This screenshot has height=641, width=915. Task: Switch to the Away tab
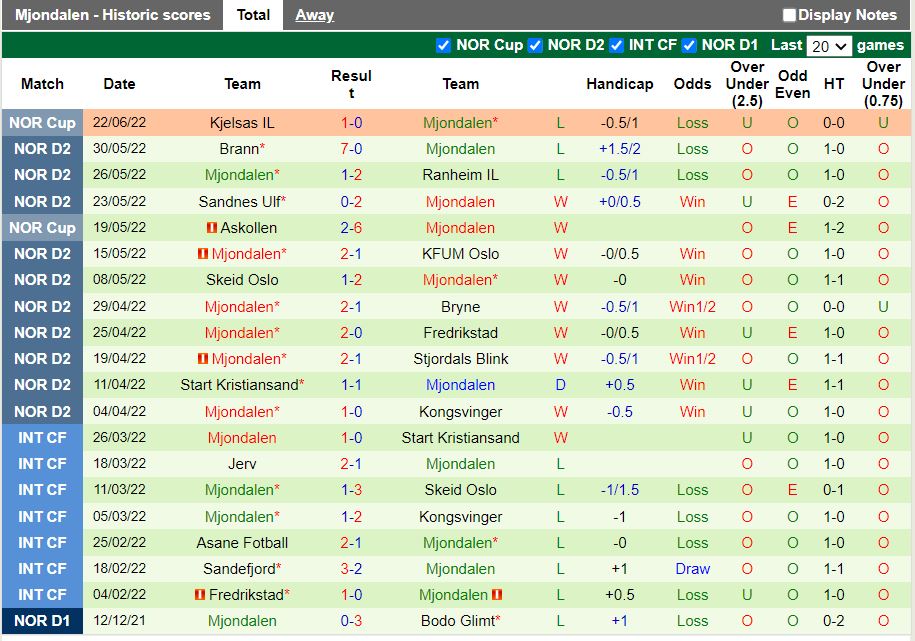tap(315, 15)
